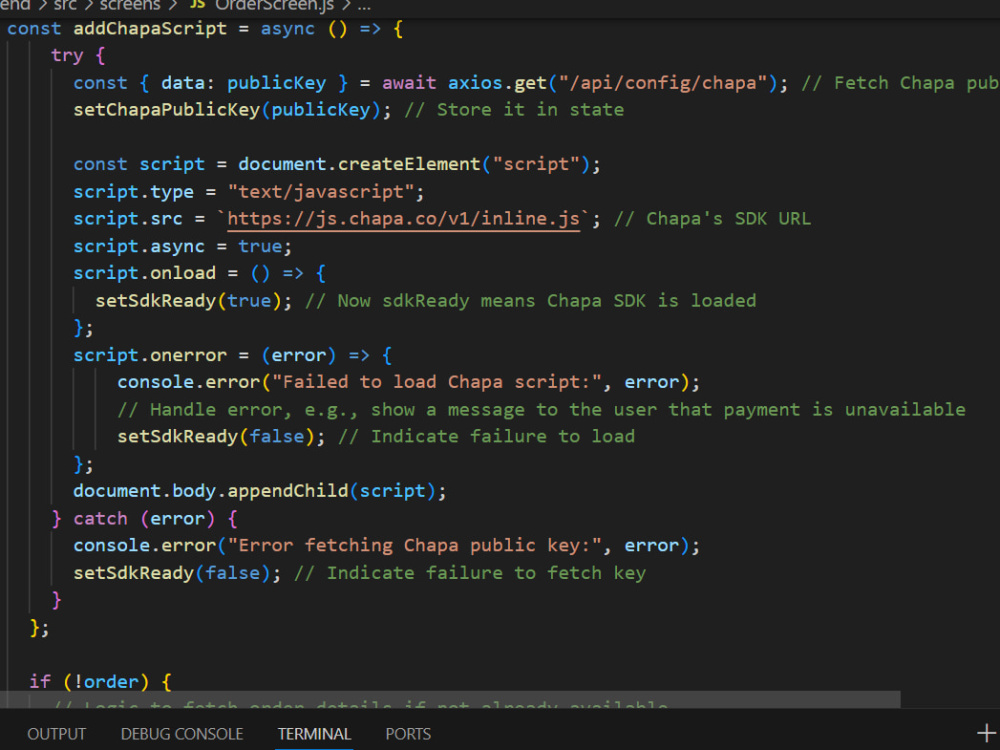1000x750 pixels.
Task: Click the horizontal scrollbar under the editor
Action: pyautogui.click(x=450, y=699)
